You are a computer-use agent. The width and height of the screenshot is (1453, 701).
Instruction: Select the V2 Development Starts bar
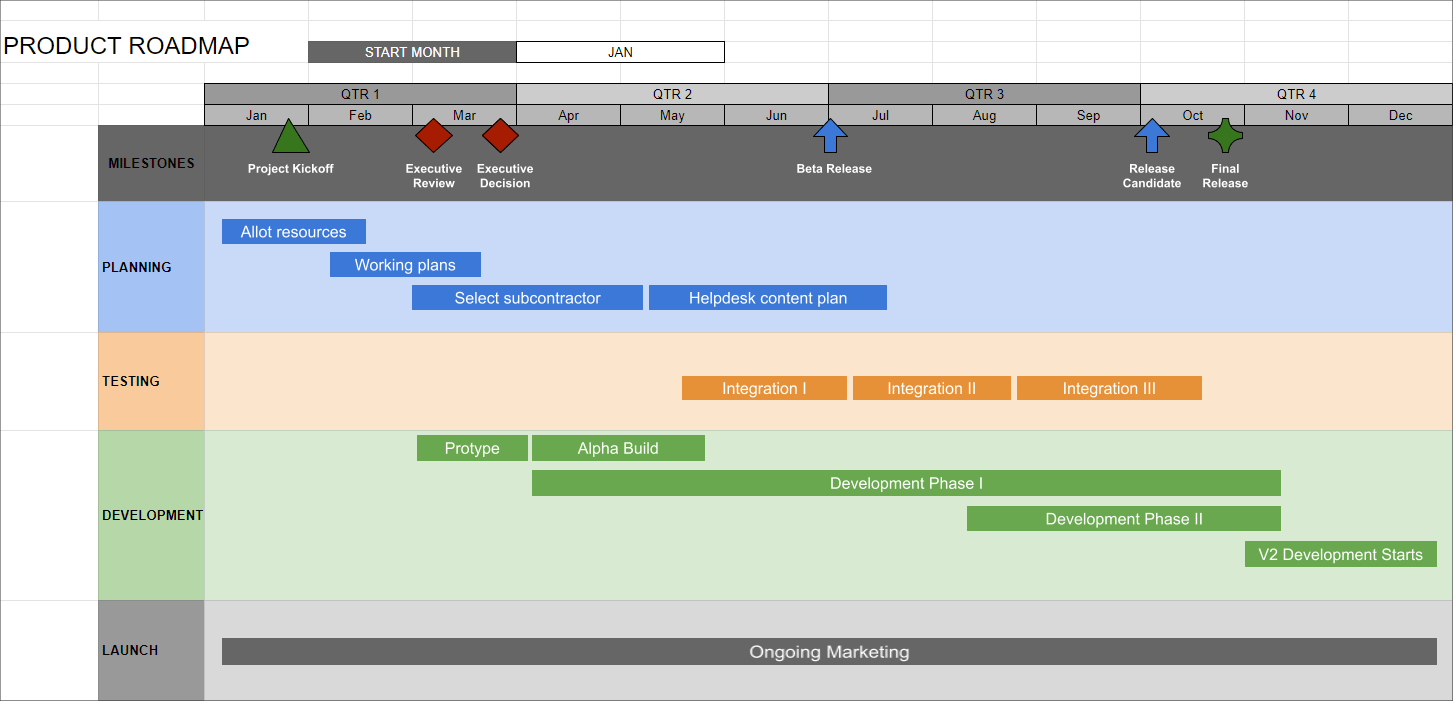tap(1340, 554)
